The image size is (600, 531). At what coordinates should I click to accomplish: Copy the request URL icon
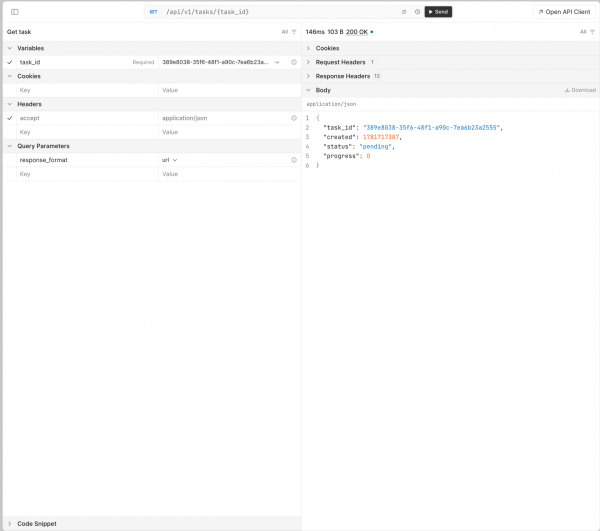(x=404, y=12)
